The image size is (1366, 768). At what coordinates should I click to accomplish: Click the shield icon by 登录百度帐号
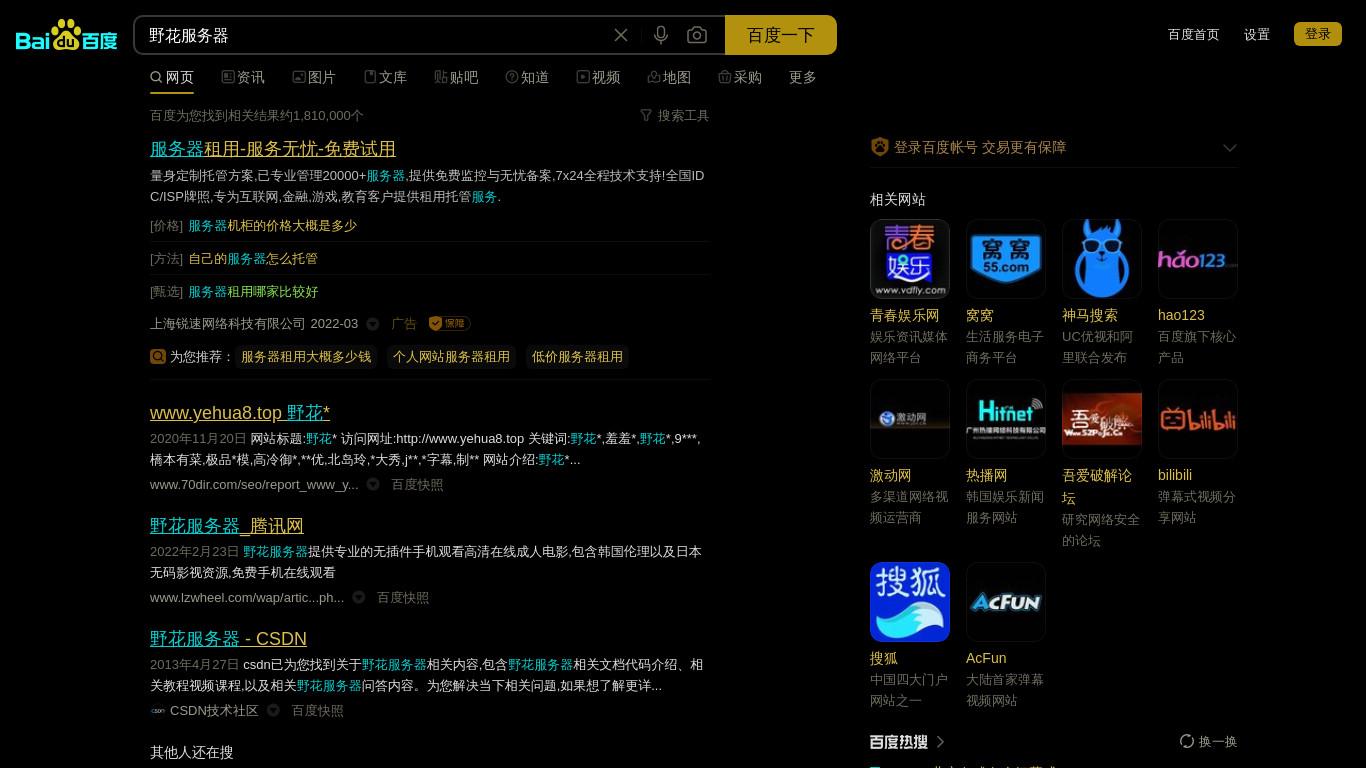pos(880,147)
